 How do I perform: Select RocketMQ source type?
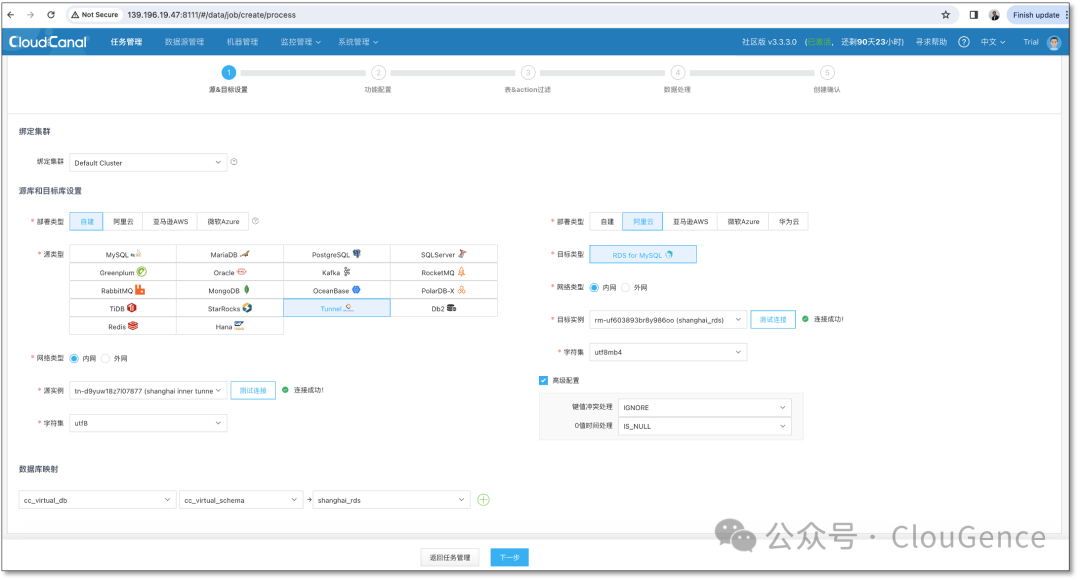coord(444,272)
